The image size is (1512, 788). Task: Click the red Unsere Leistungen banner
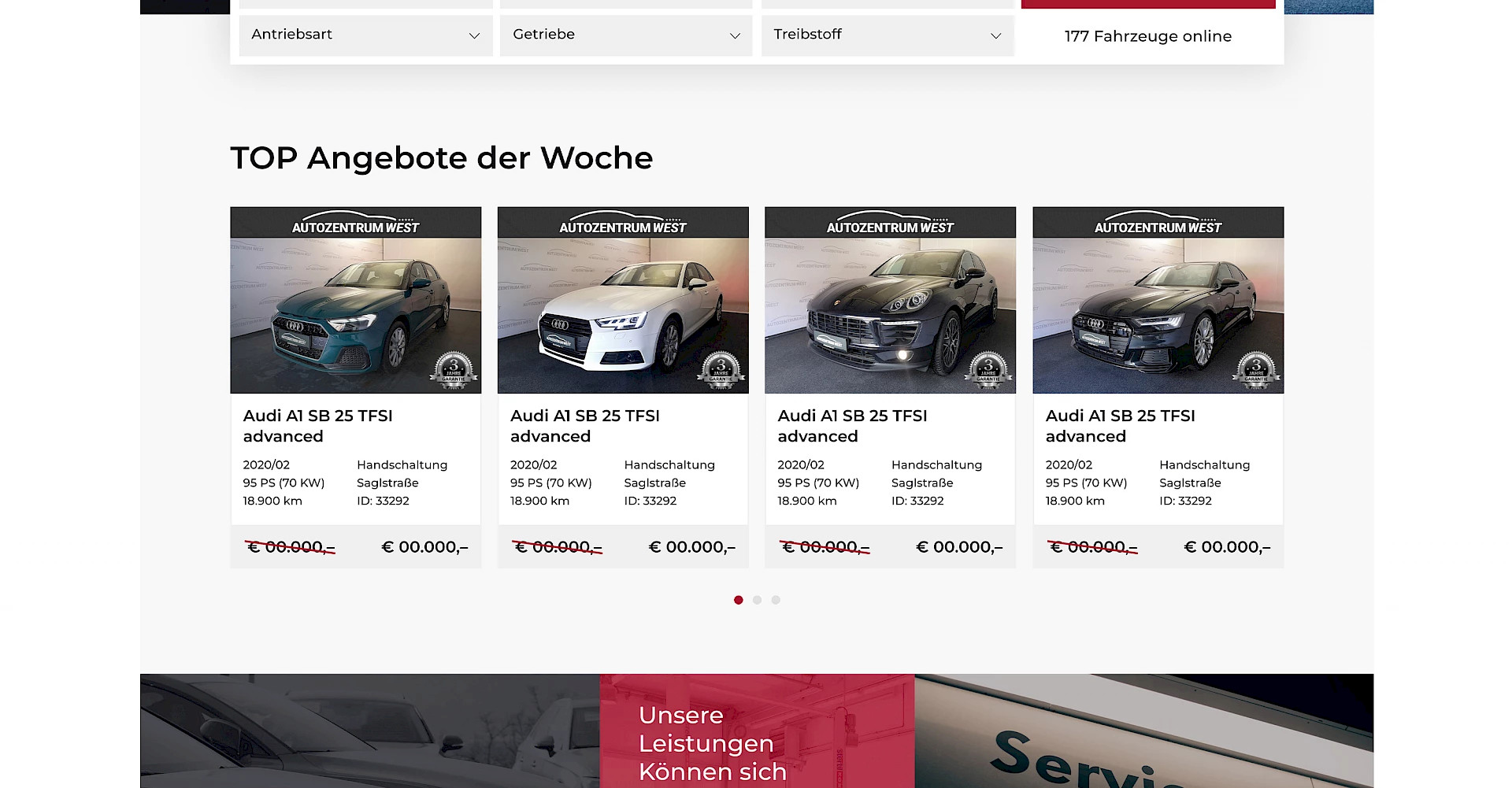click(x=757, y=731)
